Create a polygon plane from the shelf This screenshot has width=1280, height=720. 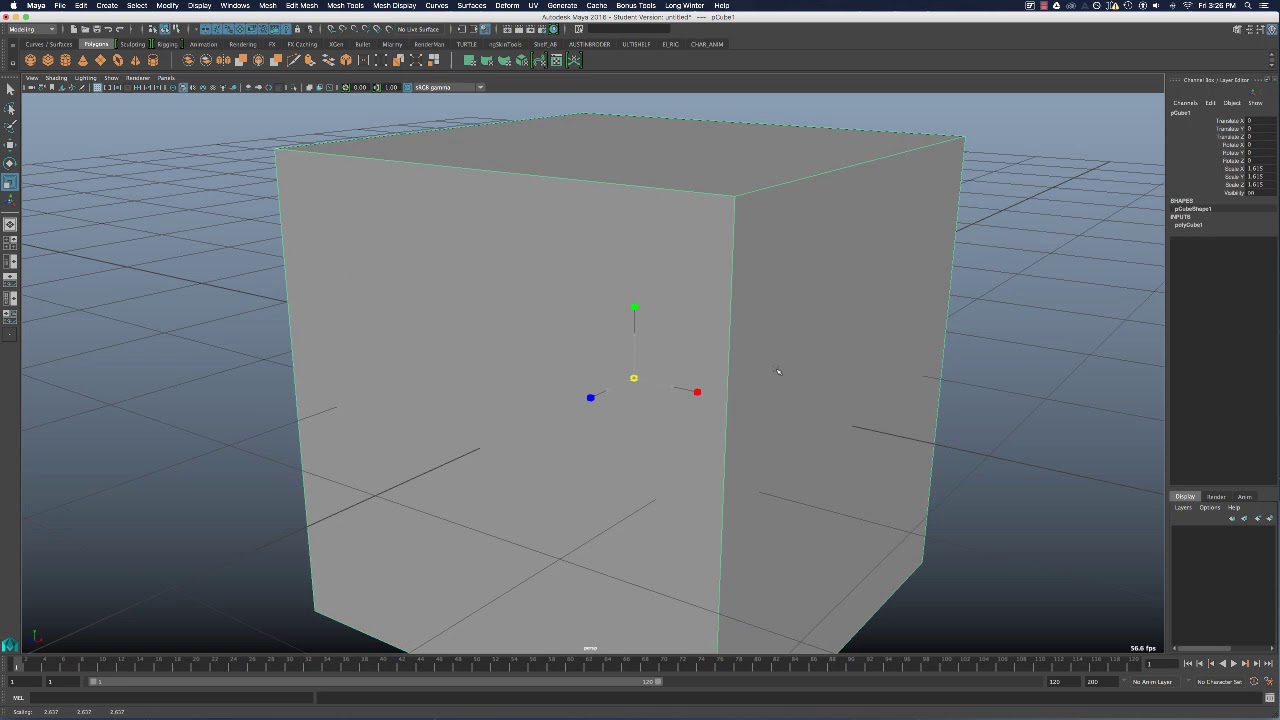100,61
